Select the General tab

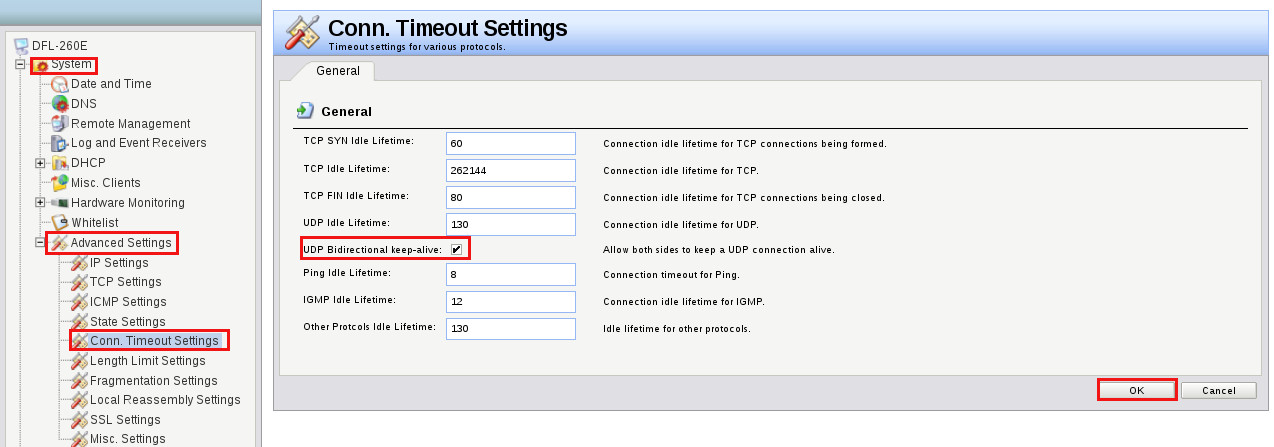[x=337, y=71]
